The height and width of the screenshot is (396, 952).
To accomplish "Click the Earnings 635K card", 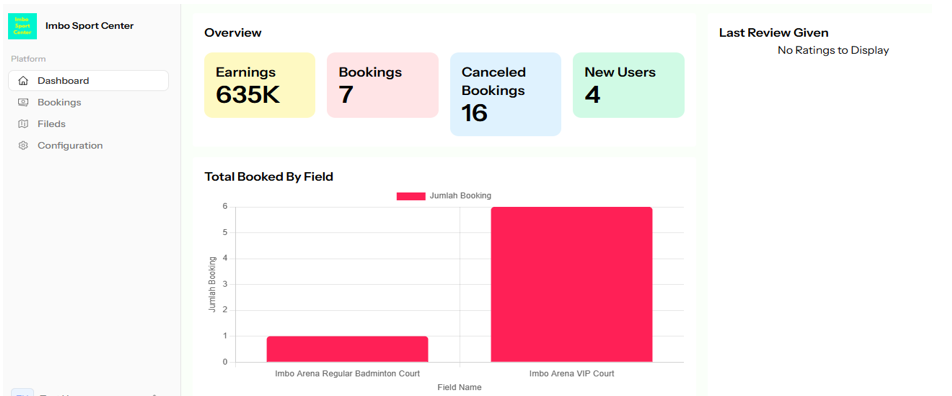I will tap(259, 85).
